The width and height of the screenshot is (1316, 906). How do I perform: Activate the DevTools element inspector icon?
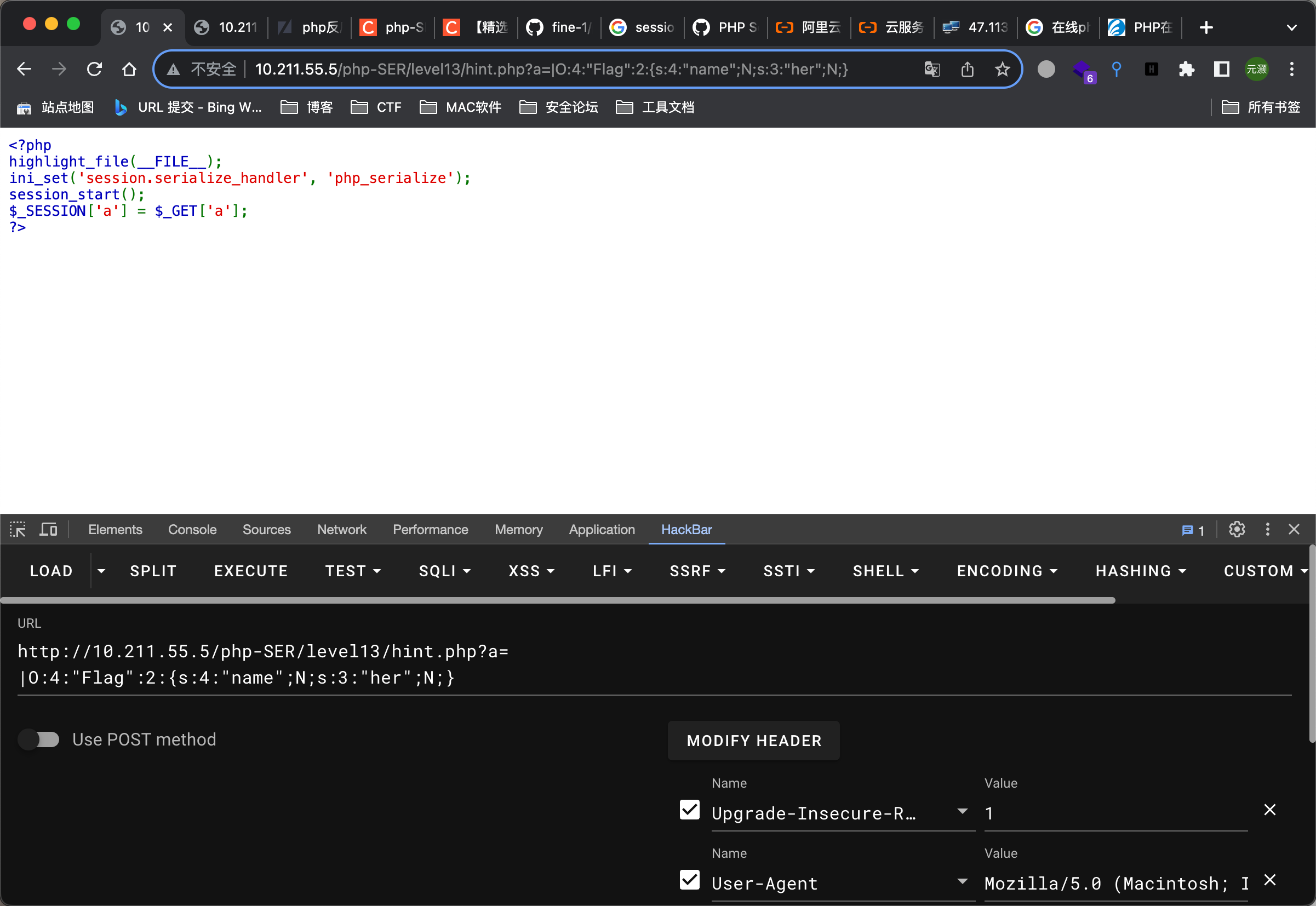click(x=18, y=530)
